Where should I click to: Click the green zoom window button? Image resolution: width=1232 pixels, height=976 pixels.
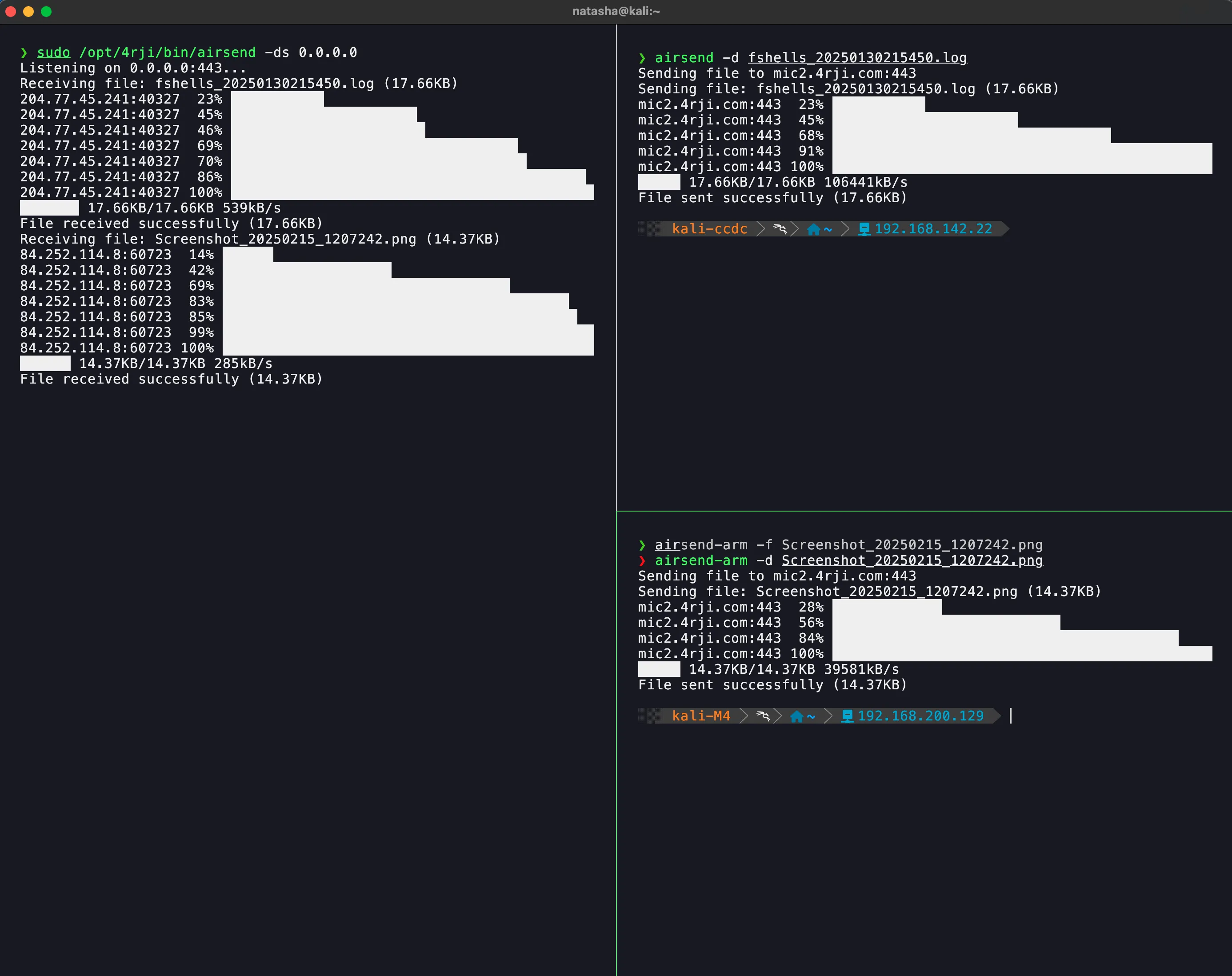pyautogui.click(x=46, y=12)
